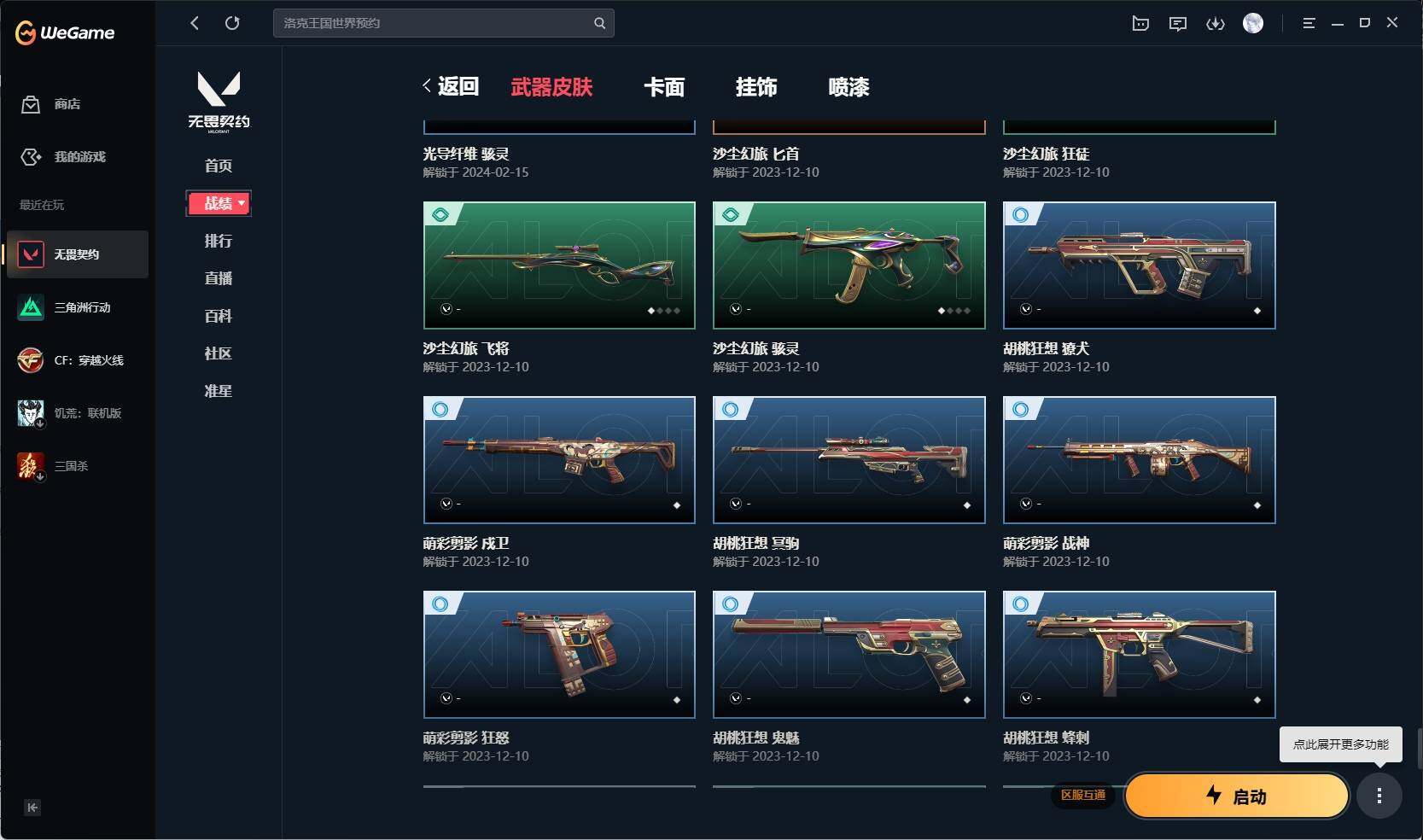This screenshot has width=1423, height=840.
Task: Click the vertical scrollbar thumb on the right edge
Action: (x=1420, y=749)
